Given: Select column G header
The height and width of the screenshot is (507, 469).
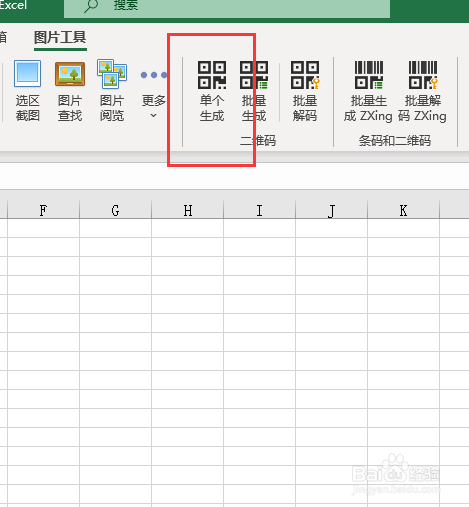Looking at the screenshot, I should [115, 210].
